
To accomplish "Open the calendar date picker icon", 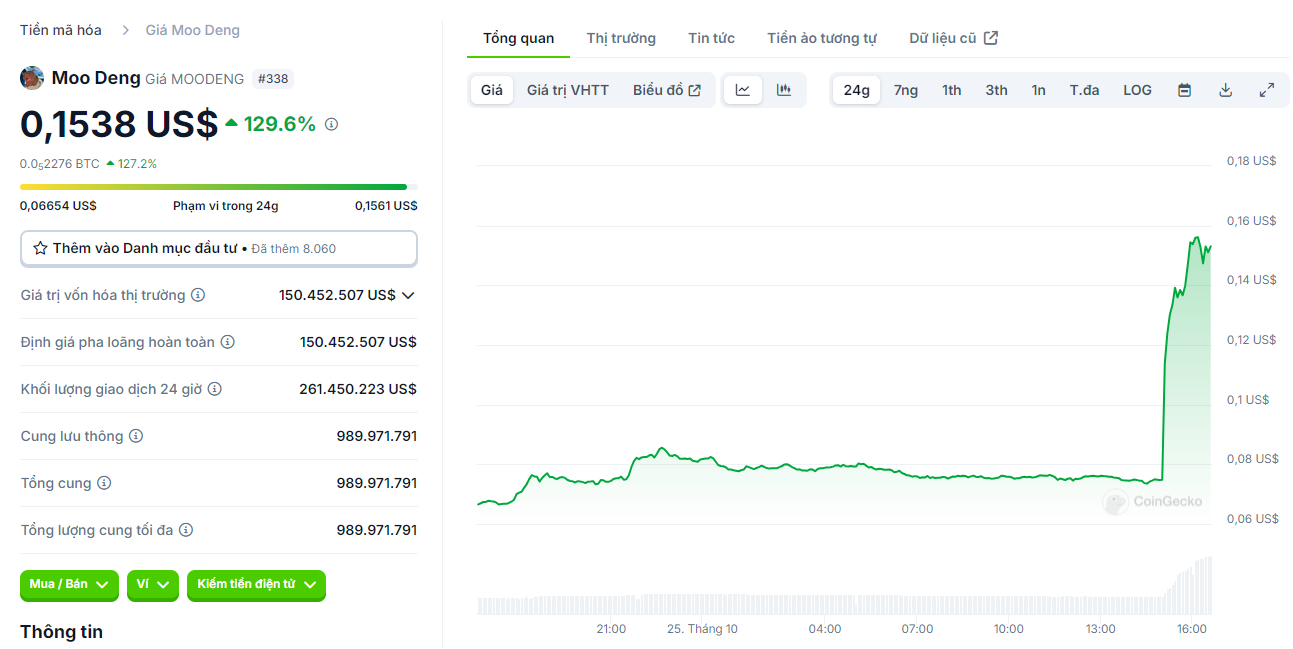I will (1184, 89).
